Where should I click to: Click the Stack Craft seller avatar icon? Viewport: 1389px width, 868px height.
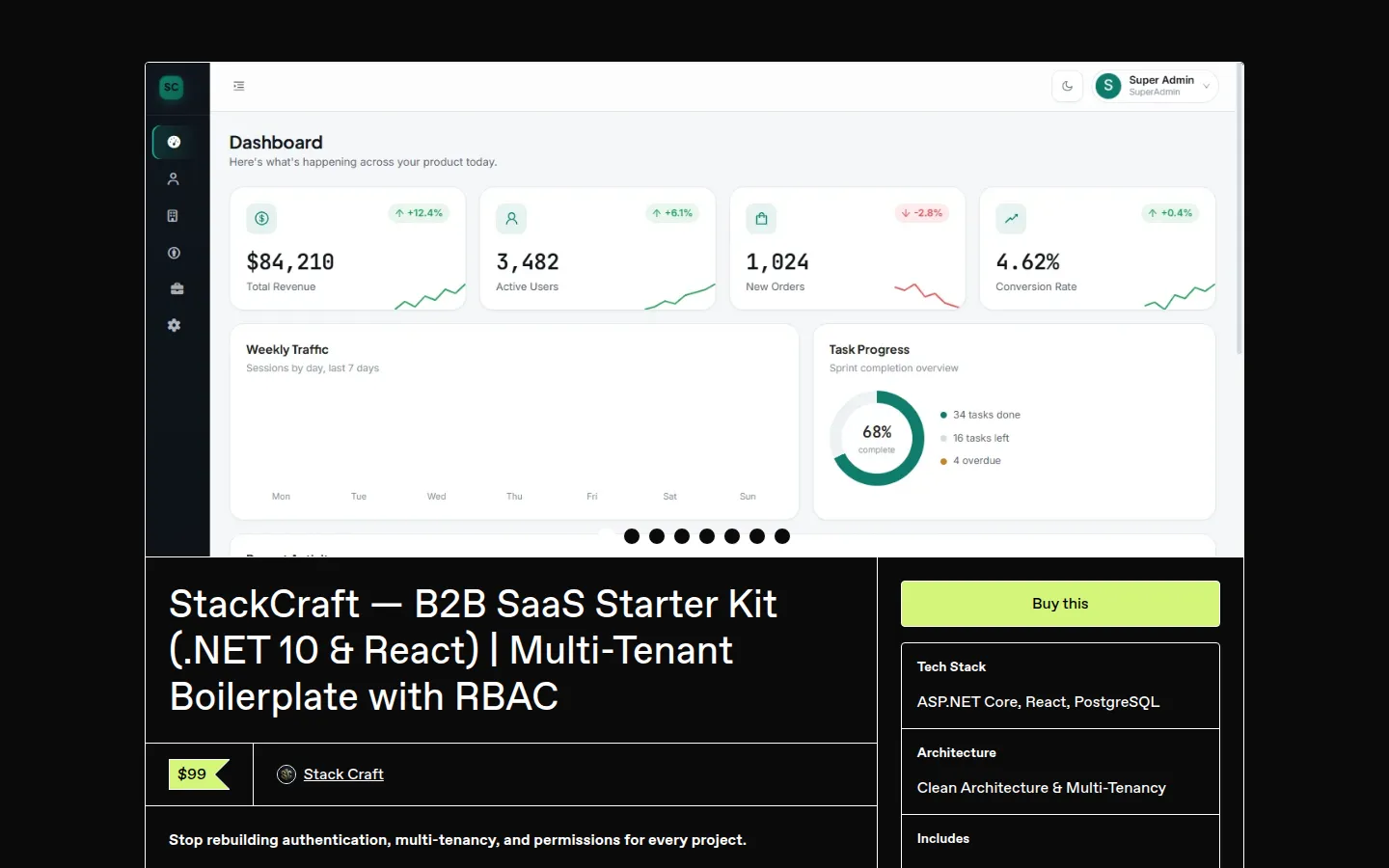(x=286, y=774)
